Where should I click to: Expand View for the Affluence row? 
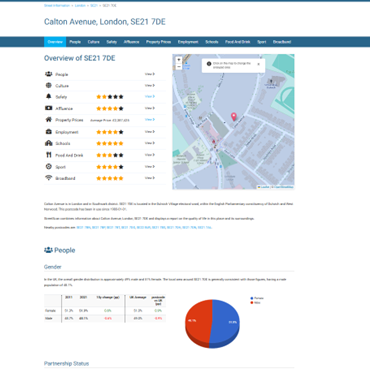click(150, 108)
